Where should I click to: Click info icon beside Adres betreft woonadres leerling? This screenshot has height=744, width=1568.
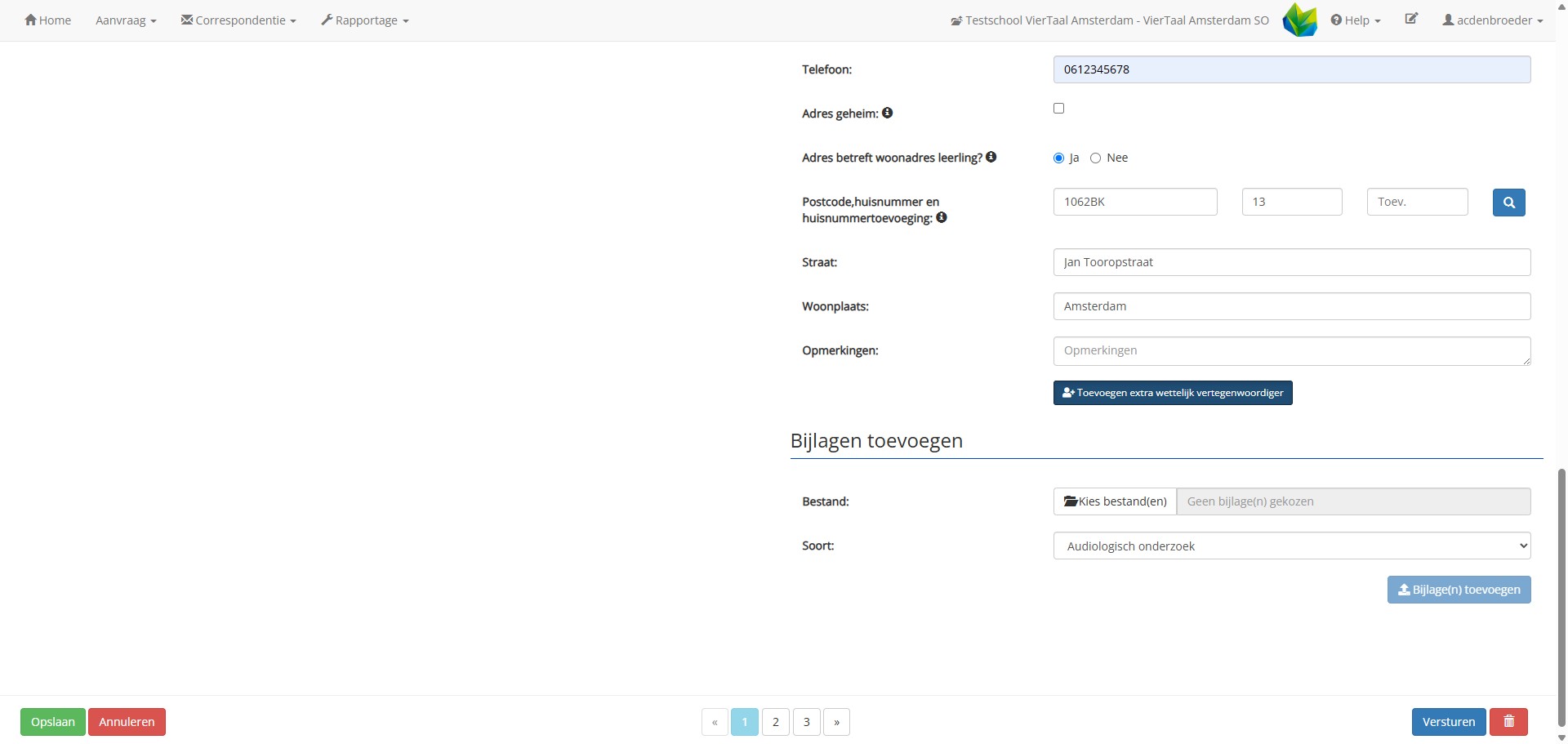991,157
